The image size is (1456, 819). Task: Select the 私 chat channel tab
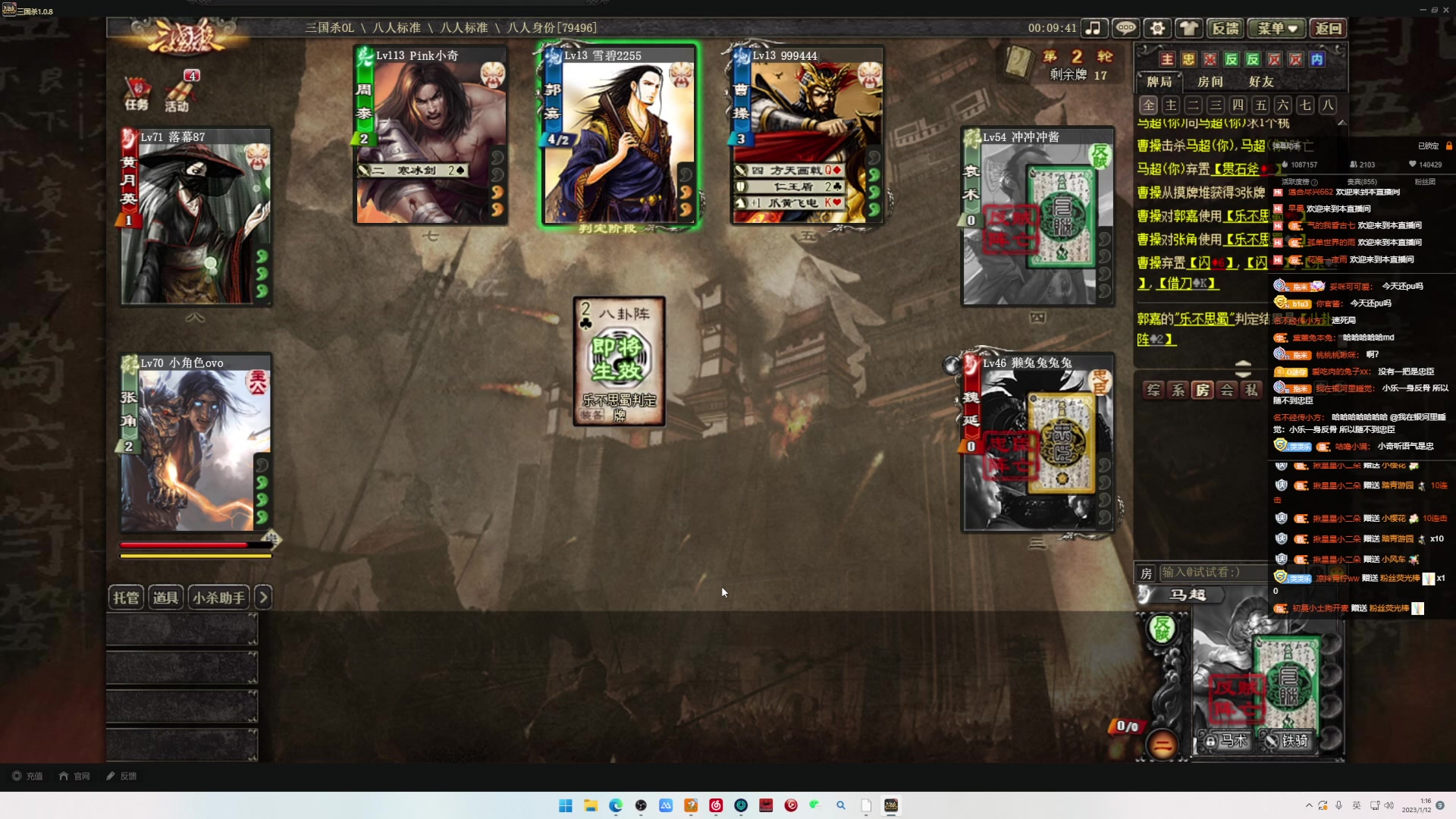tap(1250, 390)
